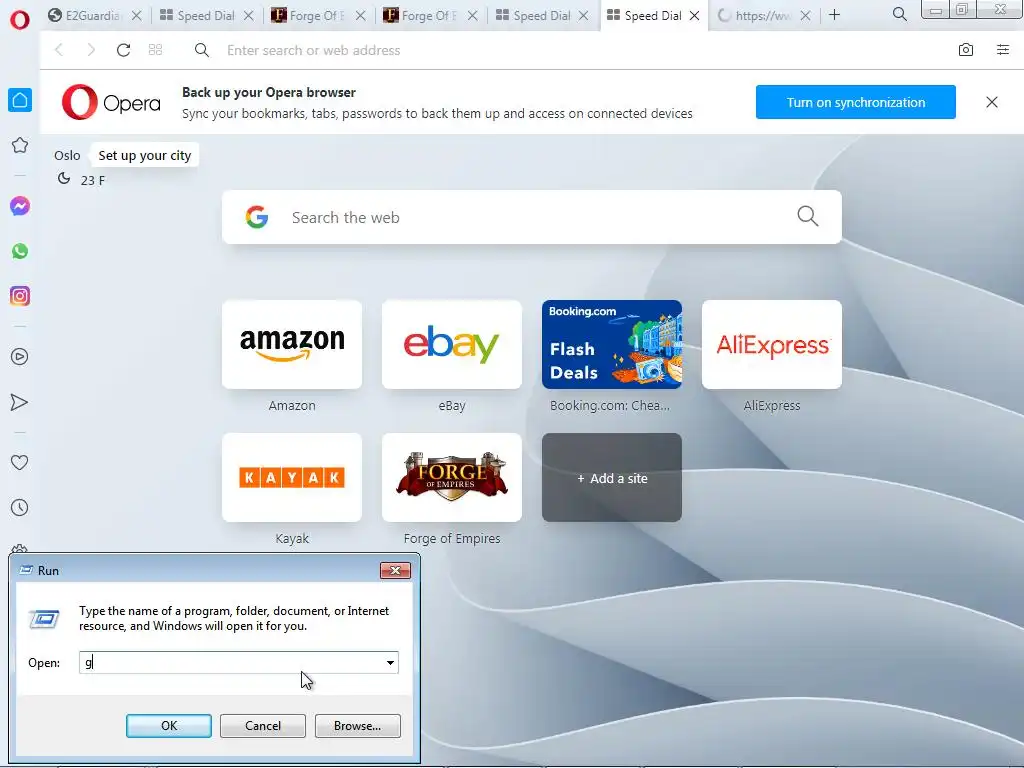Expand the Open field dropdown arrow
Screen dimensions: 1024x768
(390, 663)
